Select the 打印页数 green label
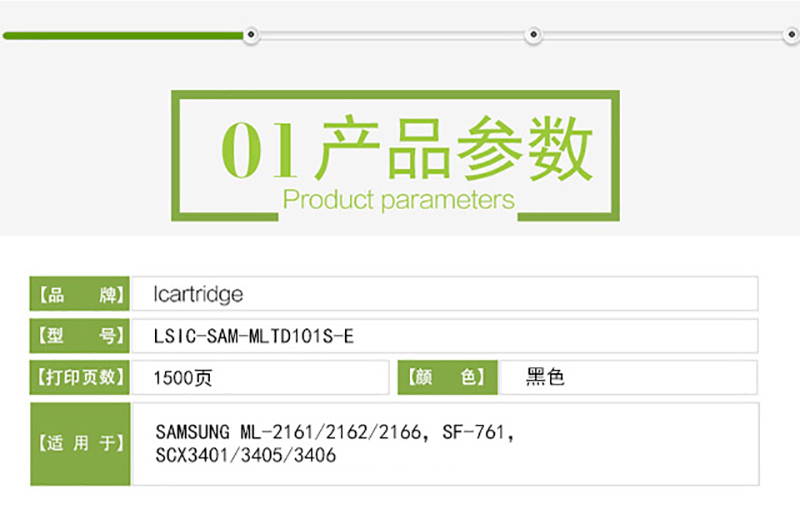The width and height of the screenshot is (800, 531). pos(80,377)
